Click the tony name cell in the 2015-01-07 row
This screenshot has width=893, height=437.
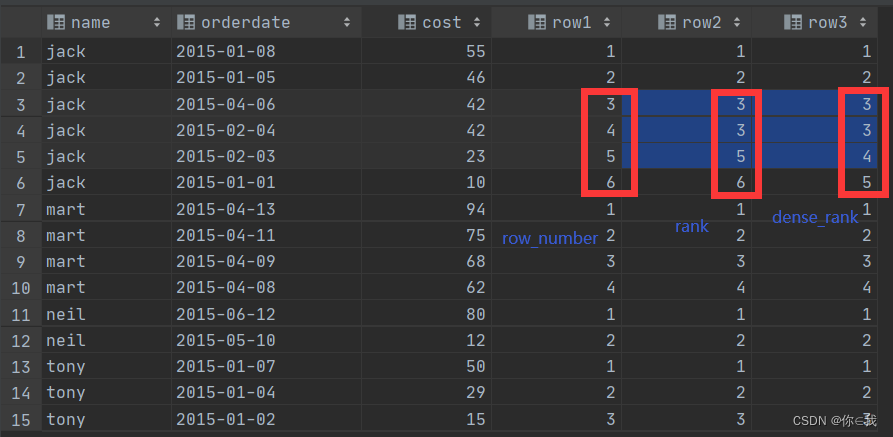point(106,366)
